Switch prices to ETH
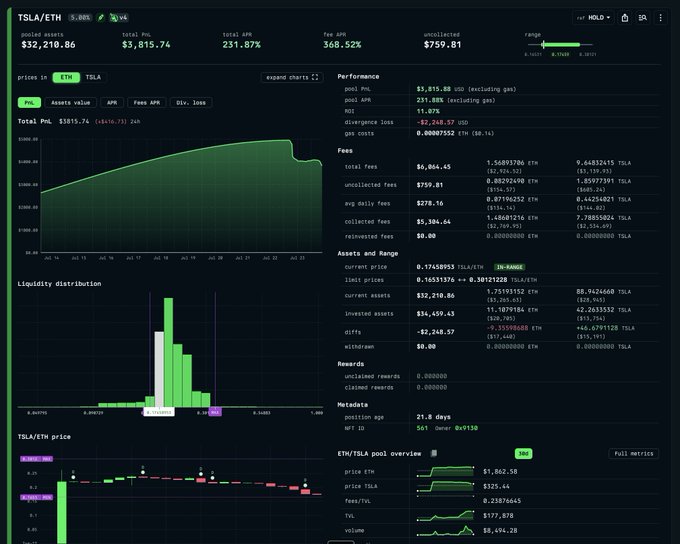The height and width of the screenshot is (544, 680). (x=66, y=77)
